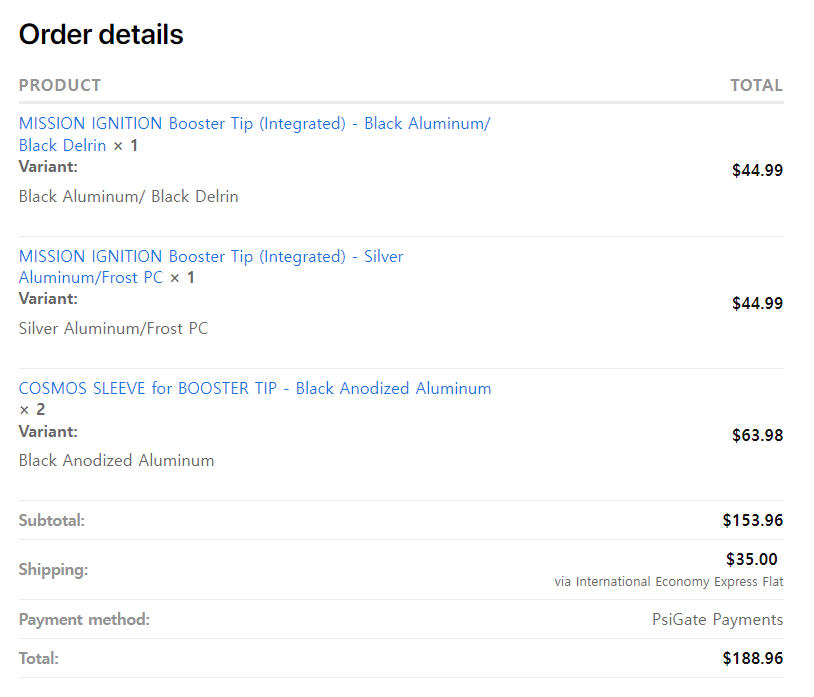The image size is (814, 697).
Task: Open the COSMOS SLEEVE for BOOSTER TIP link
Action: 255,389
